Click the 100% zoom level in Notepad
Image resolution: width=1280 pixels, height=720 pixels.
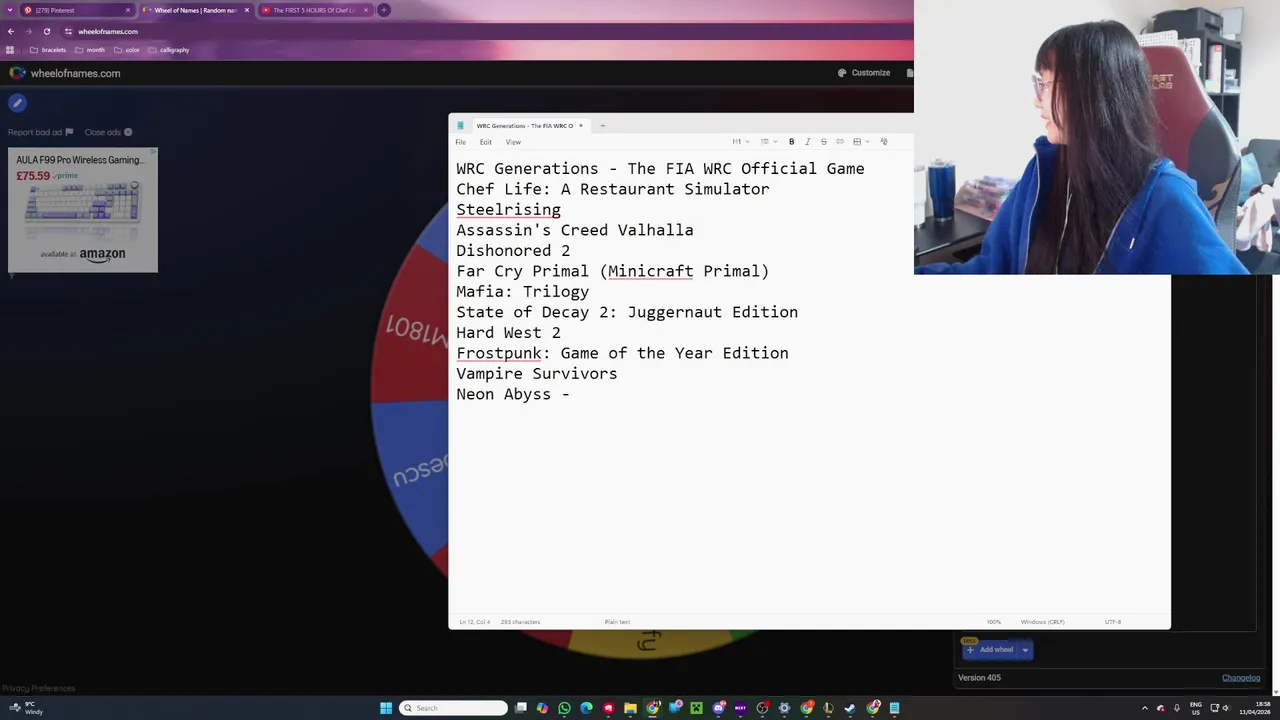coord(994,622)
